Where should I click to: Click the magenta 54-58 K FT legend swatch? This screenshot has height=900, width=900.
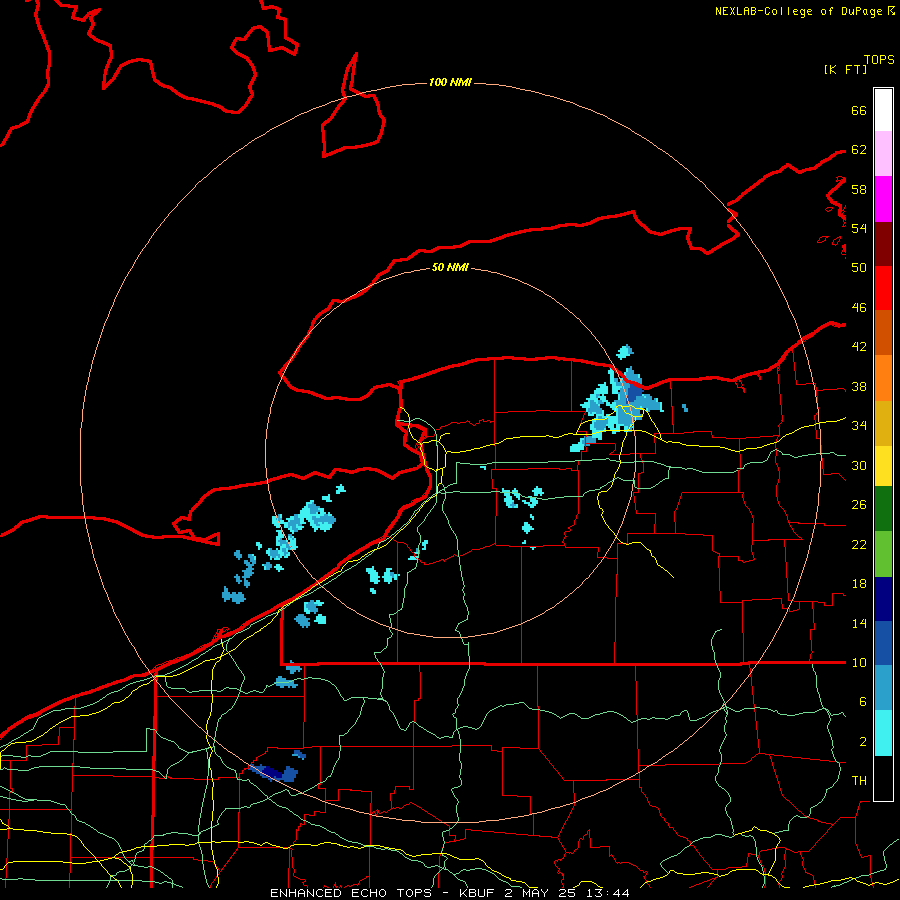[x=883, y=198]
